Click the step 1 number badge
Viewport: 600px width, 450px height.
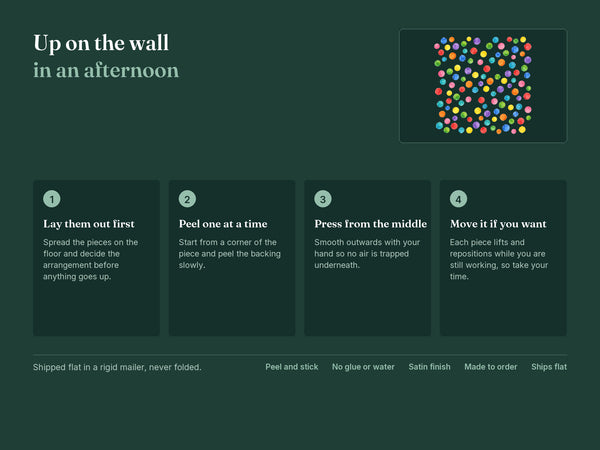point(52,199)
